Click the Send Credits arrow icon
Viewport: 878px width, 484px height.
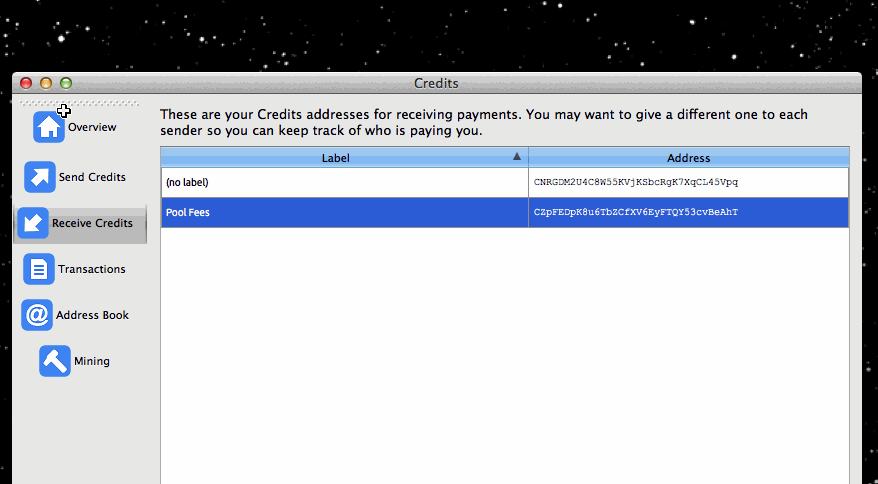pos(40,177)
